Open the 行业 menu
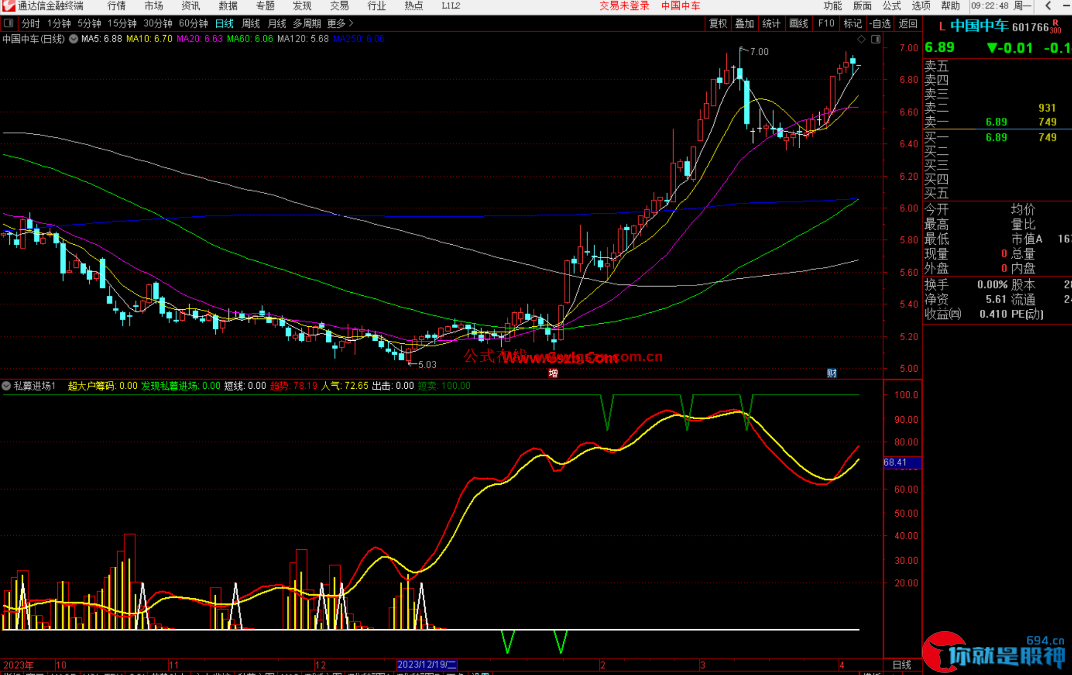 (x=377, y=5)
